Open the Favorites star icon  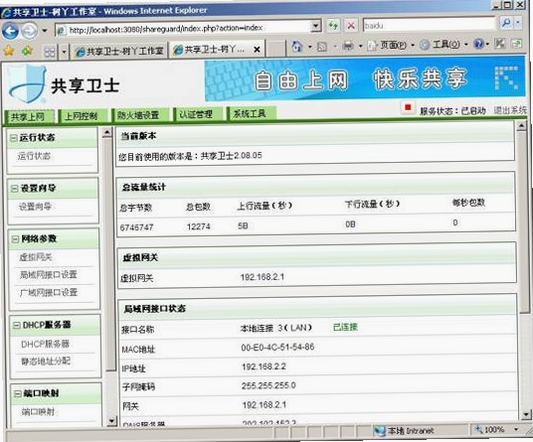(x=9, y=51)
